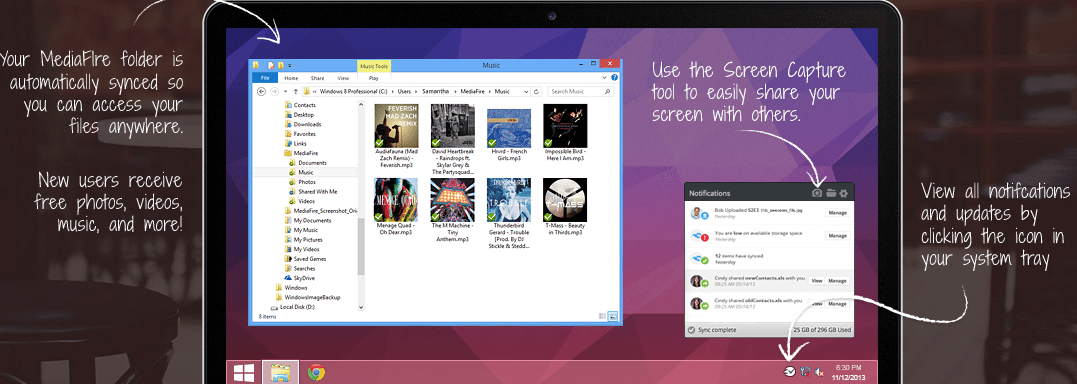Open the Screen Capture camera icon in Notifications
The width and height of the screenshot is (1077, 384).
[817, 194]
